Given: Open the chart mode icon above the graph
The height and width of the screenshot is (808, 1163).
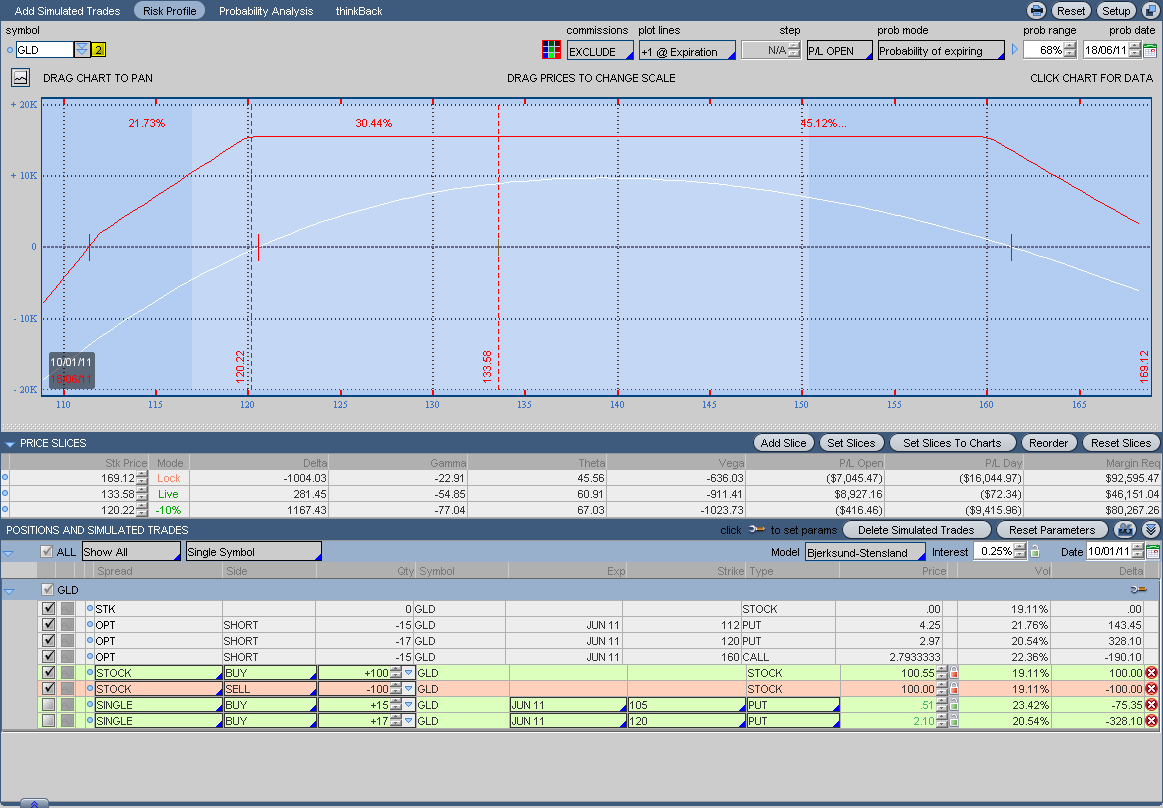Looking at the screenshot, I should coord(21,77).
